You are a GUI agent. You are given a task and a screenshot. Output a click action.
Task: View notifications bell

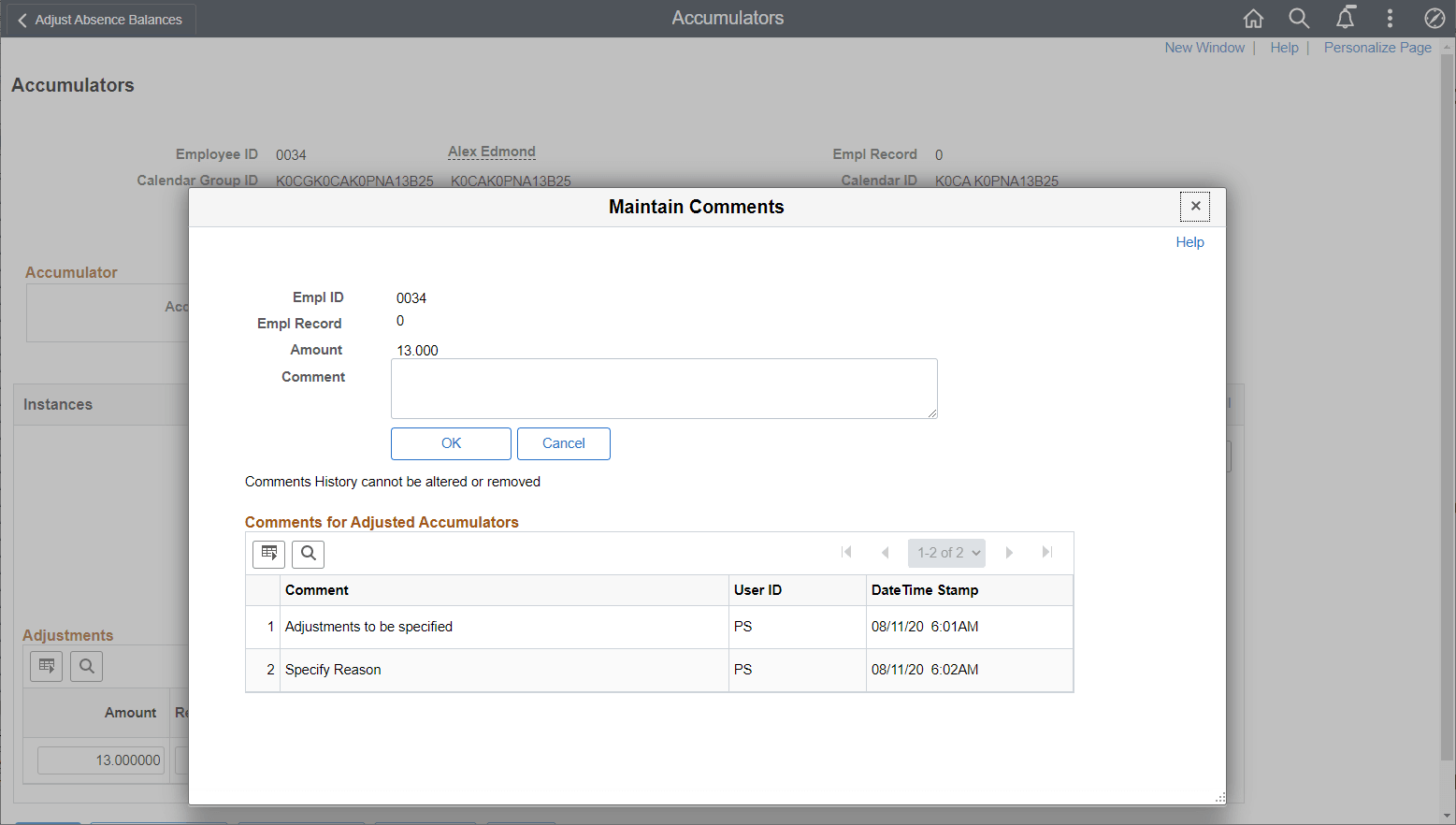[x=1345, y=18]
